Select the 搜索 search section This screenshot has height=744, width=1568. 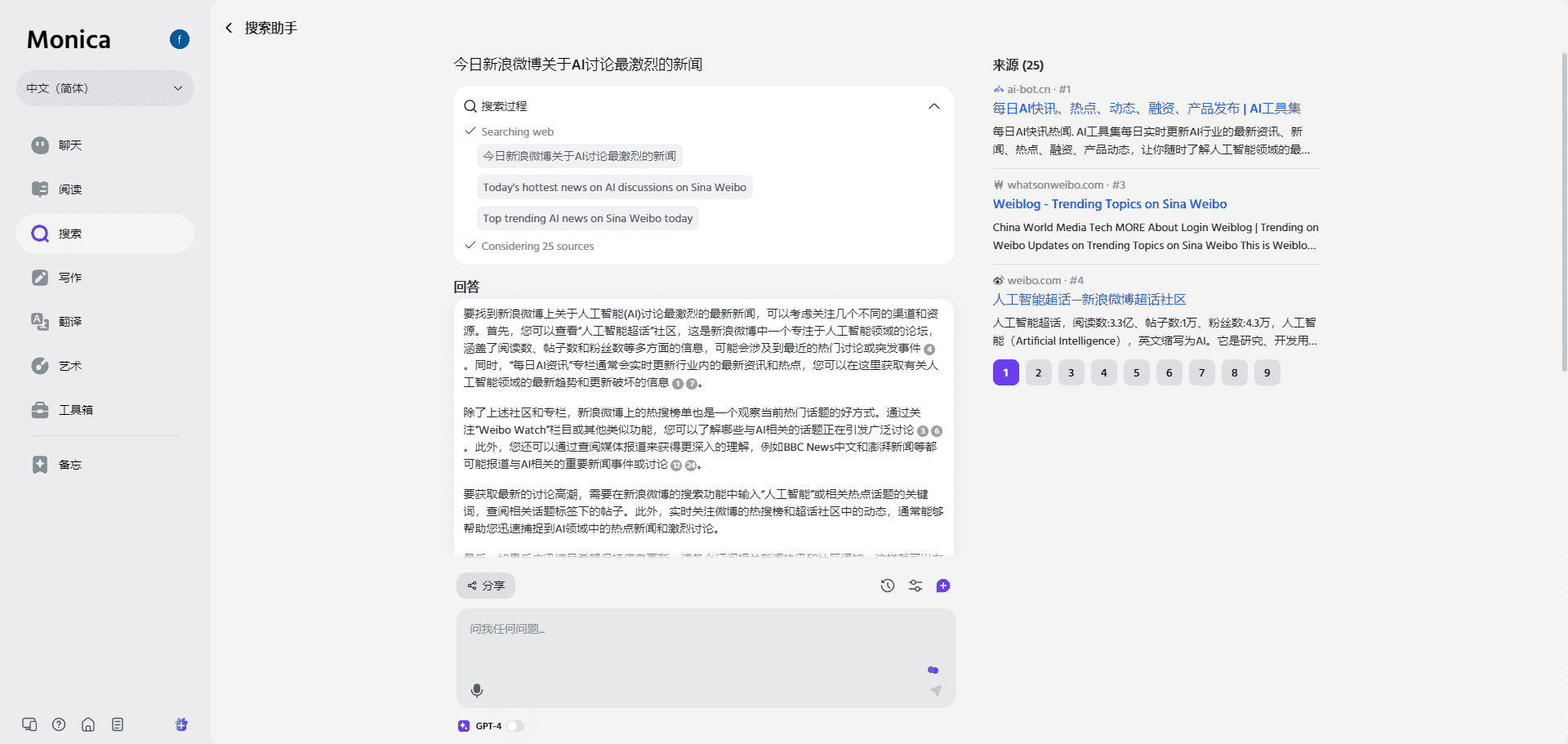coord(105,234)
